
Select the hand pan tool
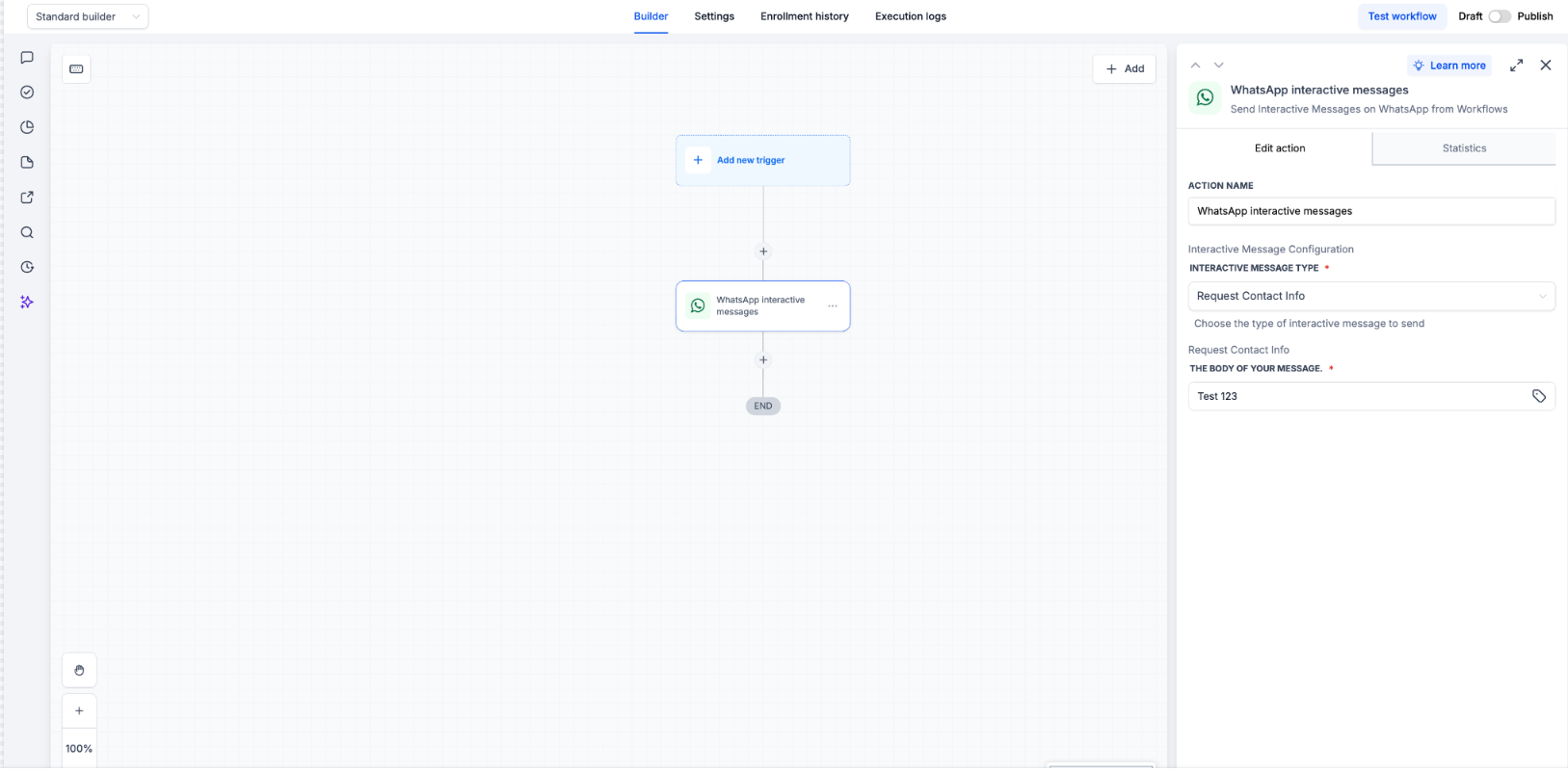tap(79, 670)
